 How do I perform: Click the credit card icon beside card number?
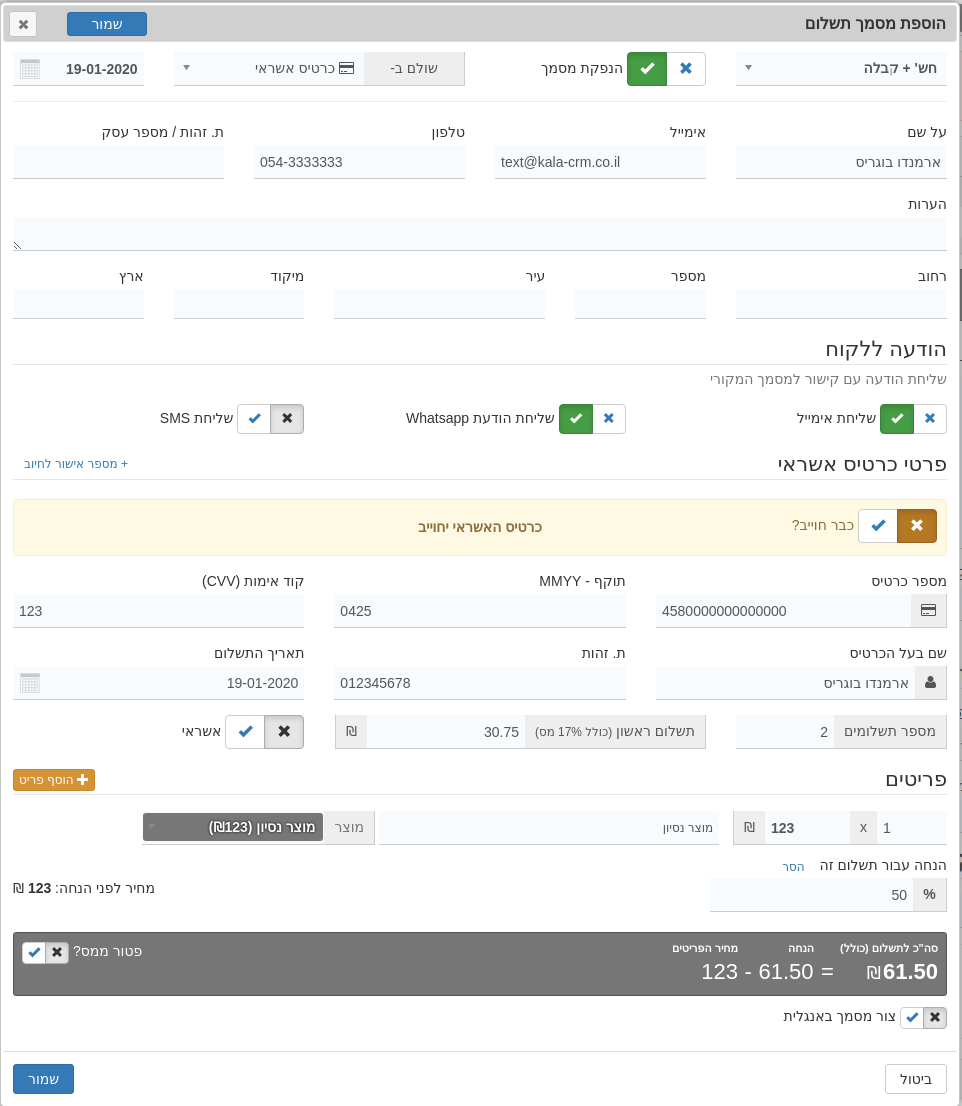928,611
